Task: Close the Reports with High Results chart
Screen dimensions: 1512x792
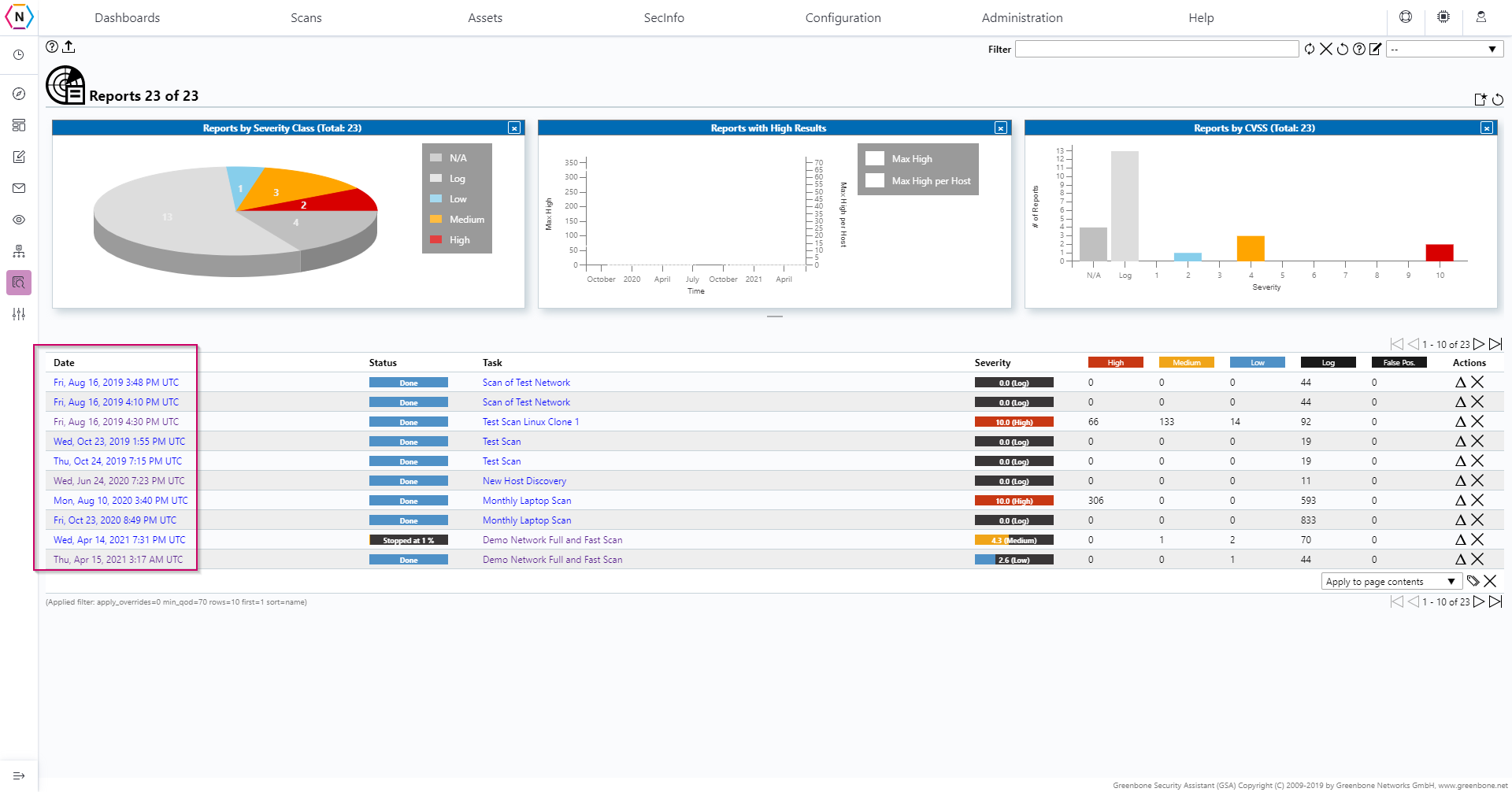Action: 1001,128
